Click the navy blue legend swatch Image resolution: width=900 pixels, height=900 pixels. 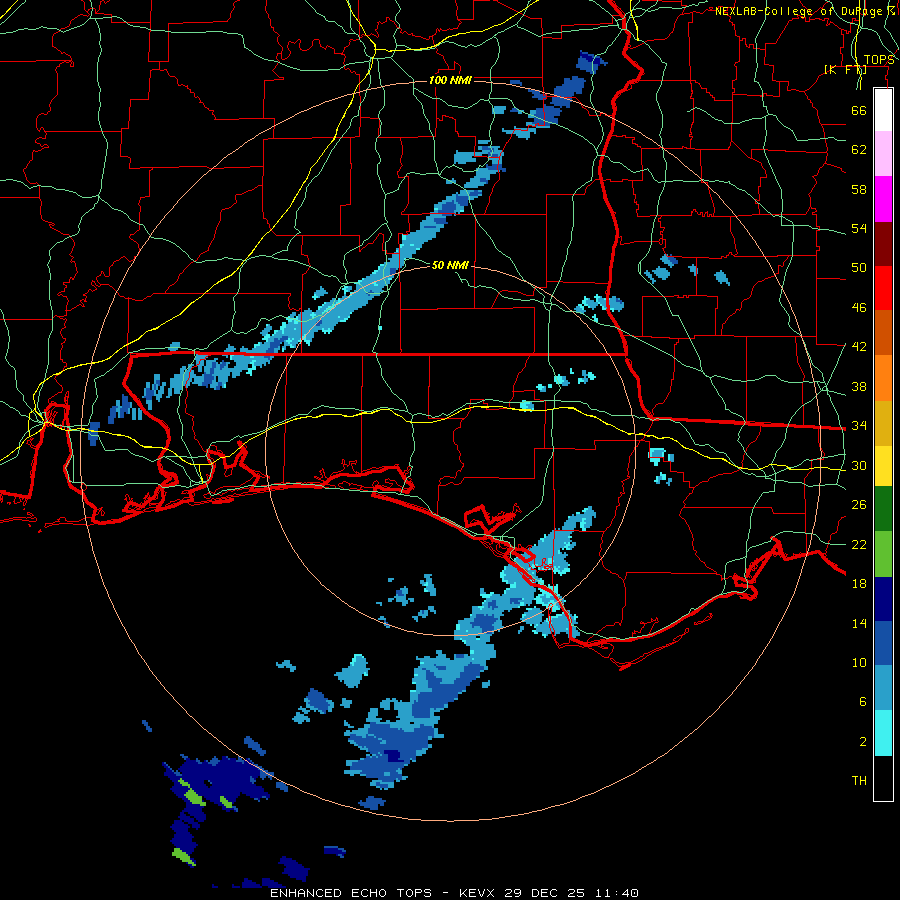(x=883, y=599)
